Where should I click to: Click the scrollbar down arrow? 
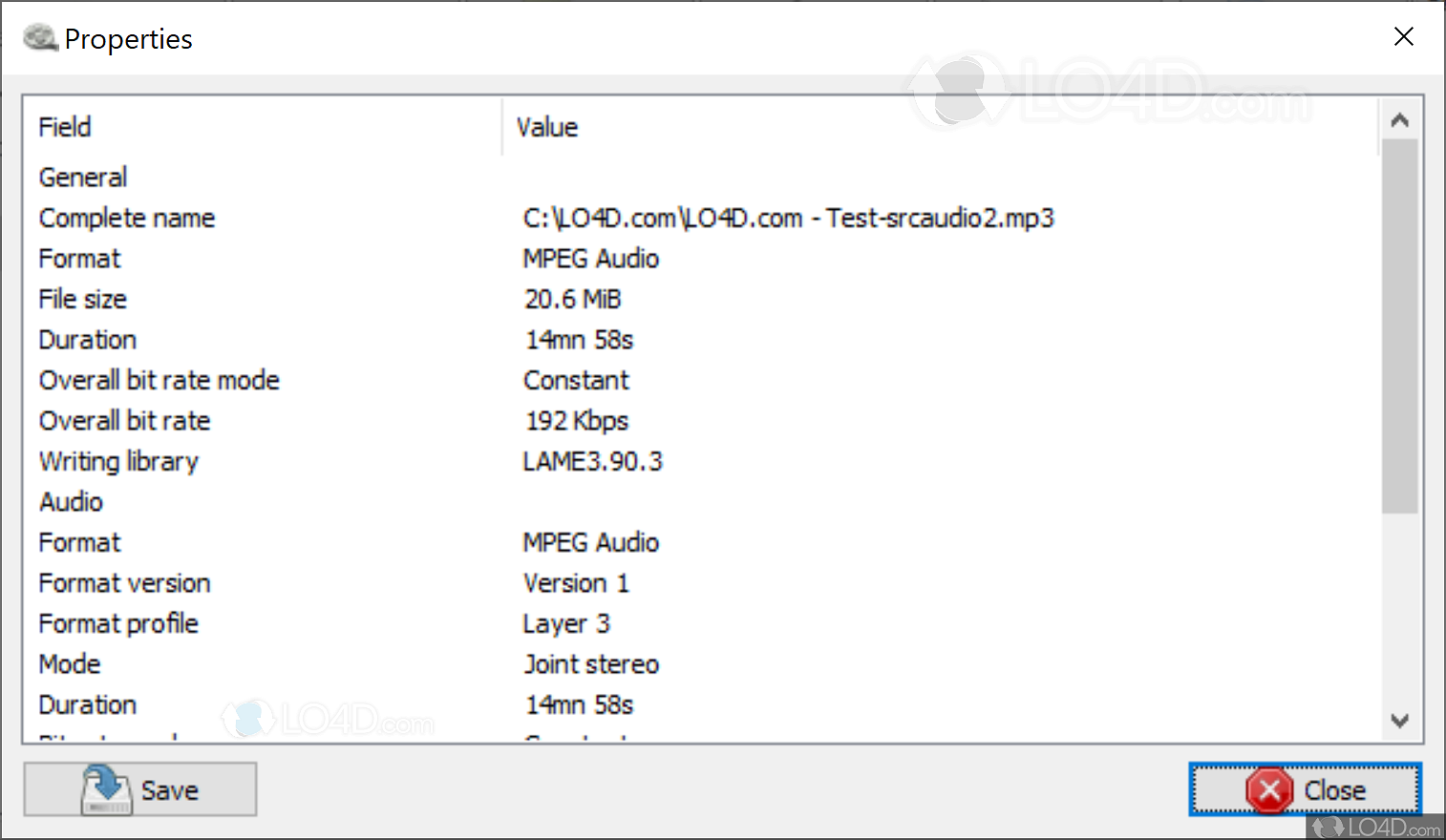click(x=1399, y=722)
